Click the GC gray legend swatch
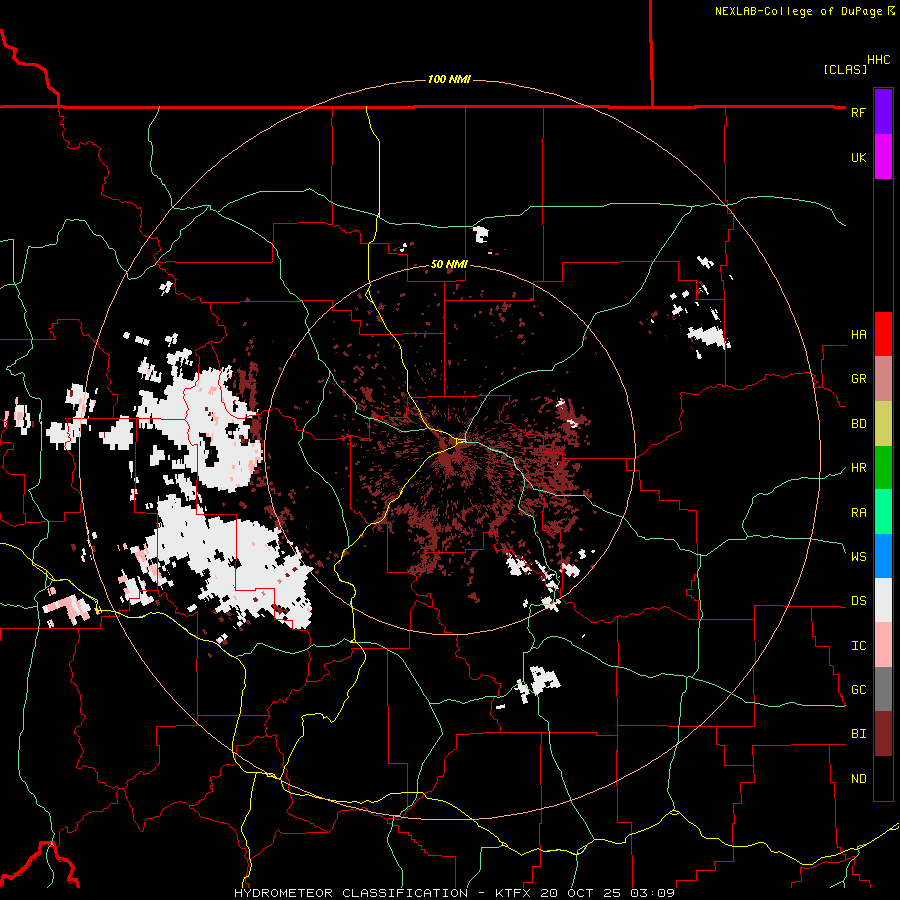The height and width of the screenshot is (900, 900). (x=883, y=689)
